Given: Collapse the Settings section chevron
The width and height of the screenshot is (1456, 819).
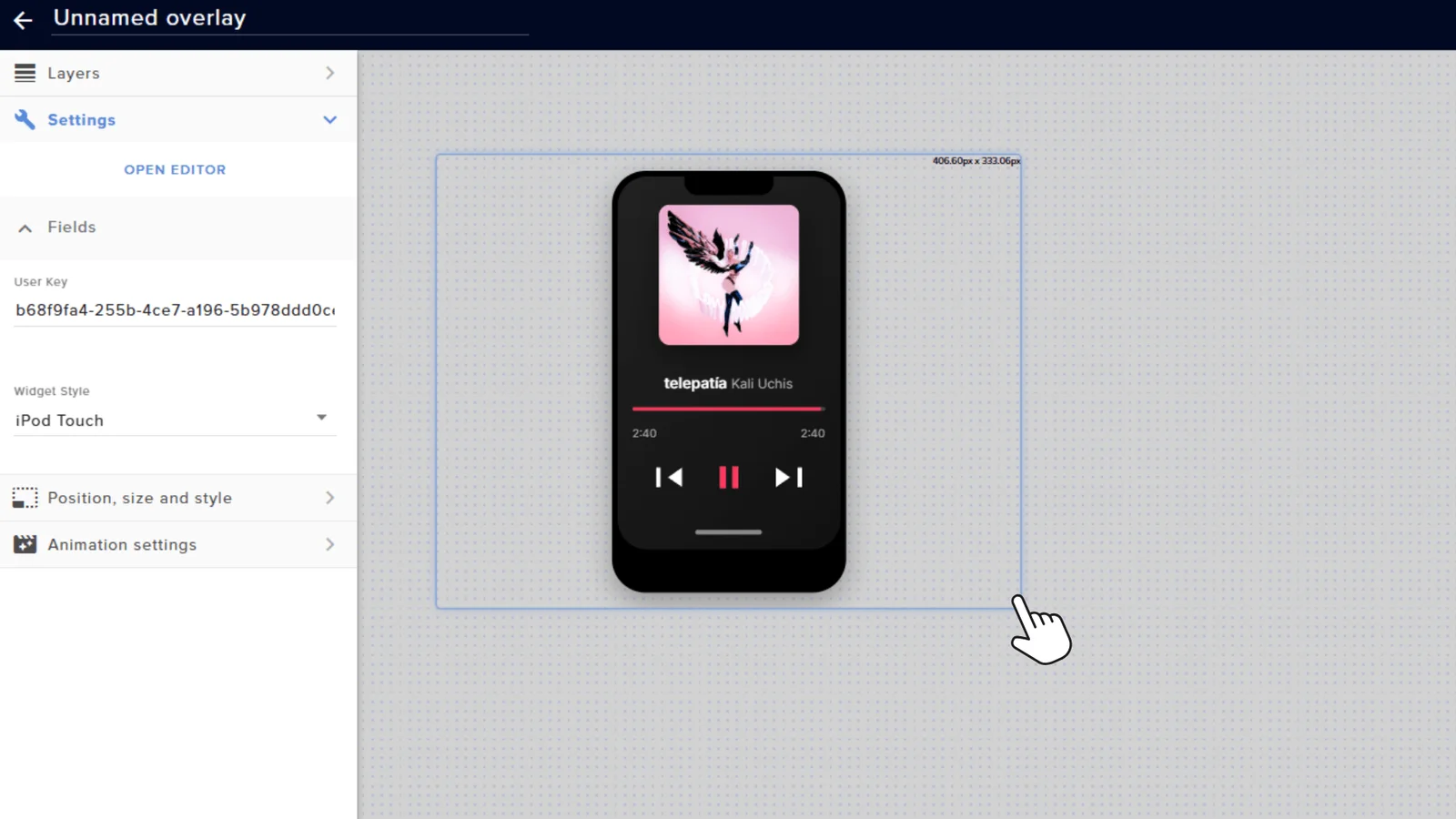Looking at the screenshot, I should coord(329,119).
